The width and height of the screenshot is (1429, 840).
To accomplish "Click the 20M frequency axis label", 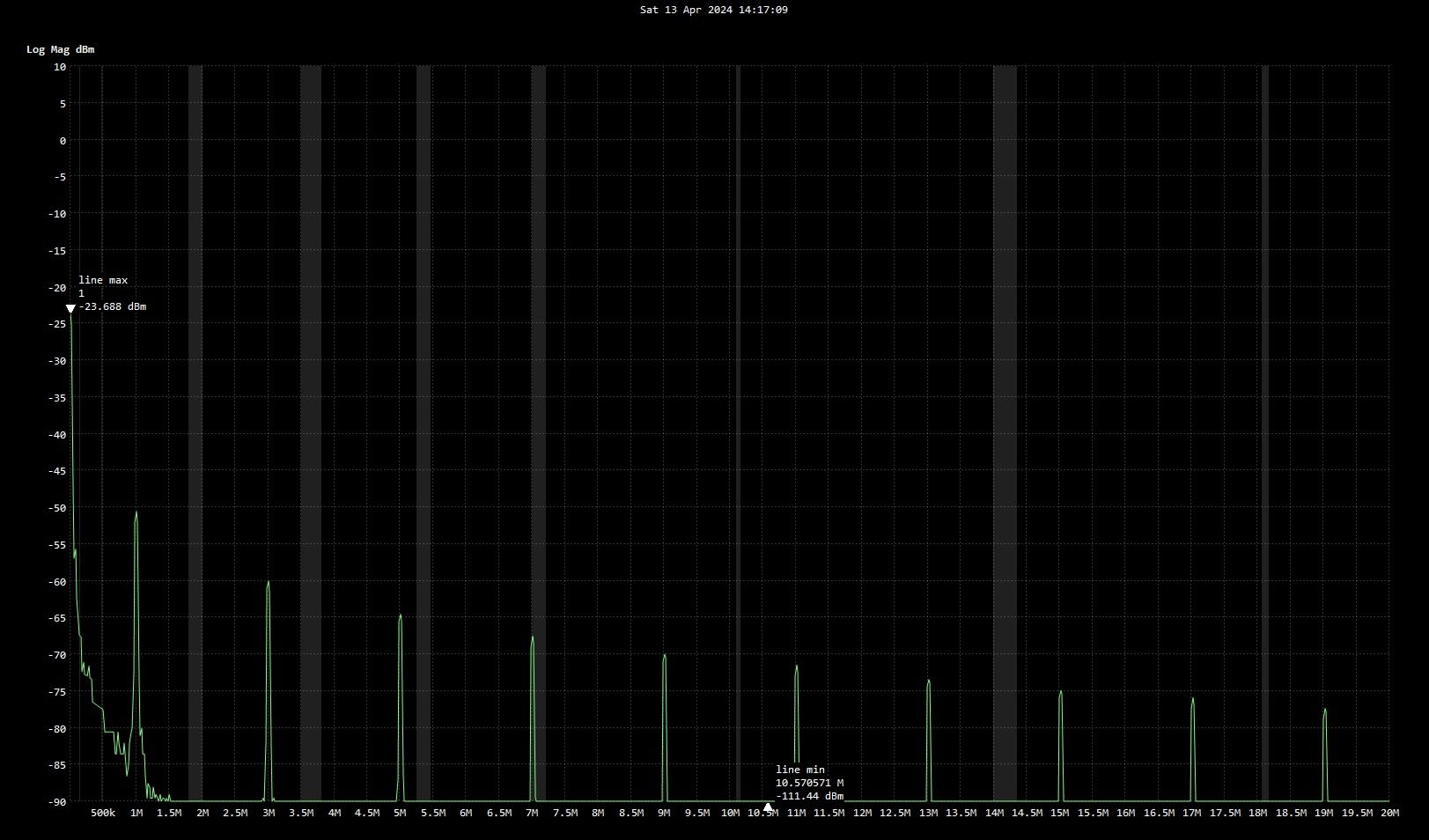I will click(x=1389, y=813).
